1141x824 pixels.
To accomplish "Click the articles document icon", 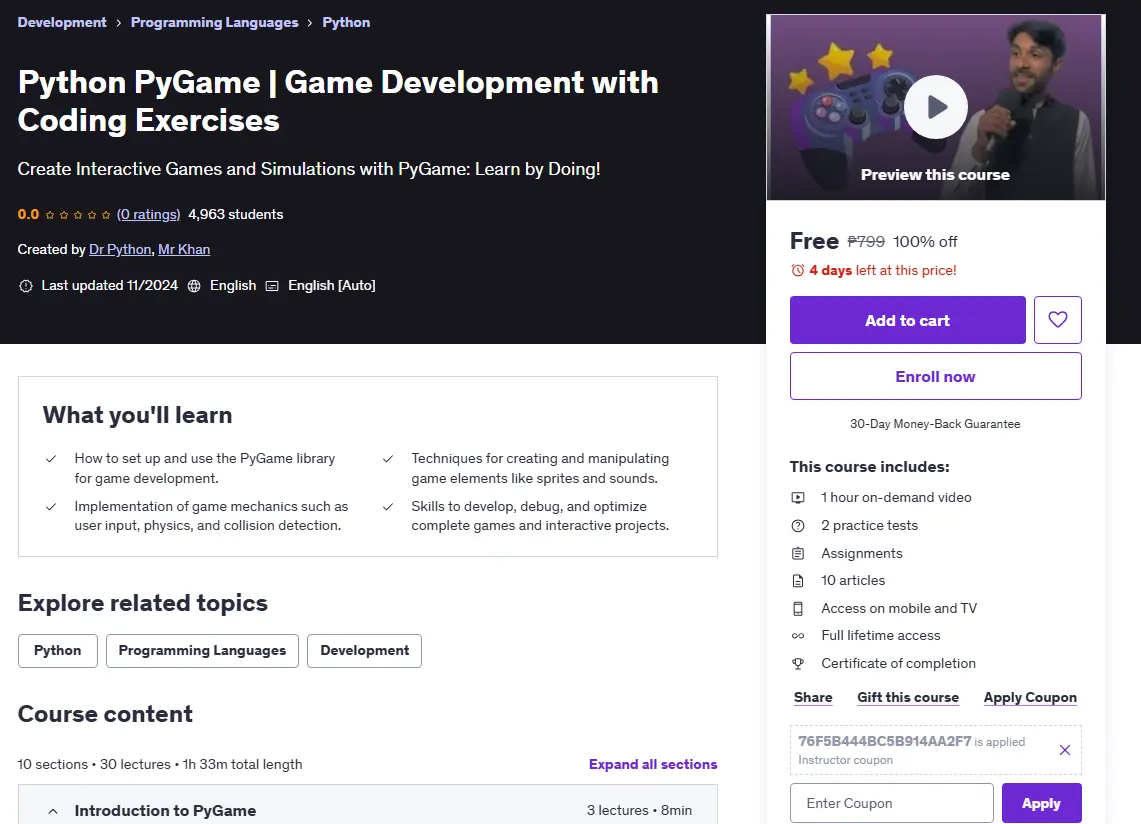I will click(798, 581).
